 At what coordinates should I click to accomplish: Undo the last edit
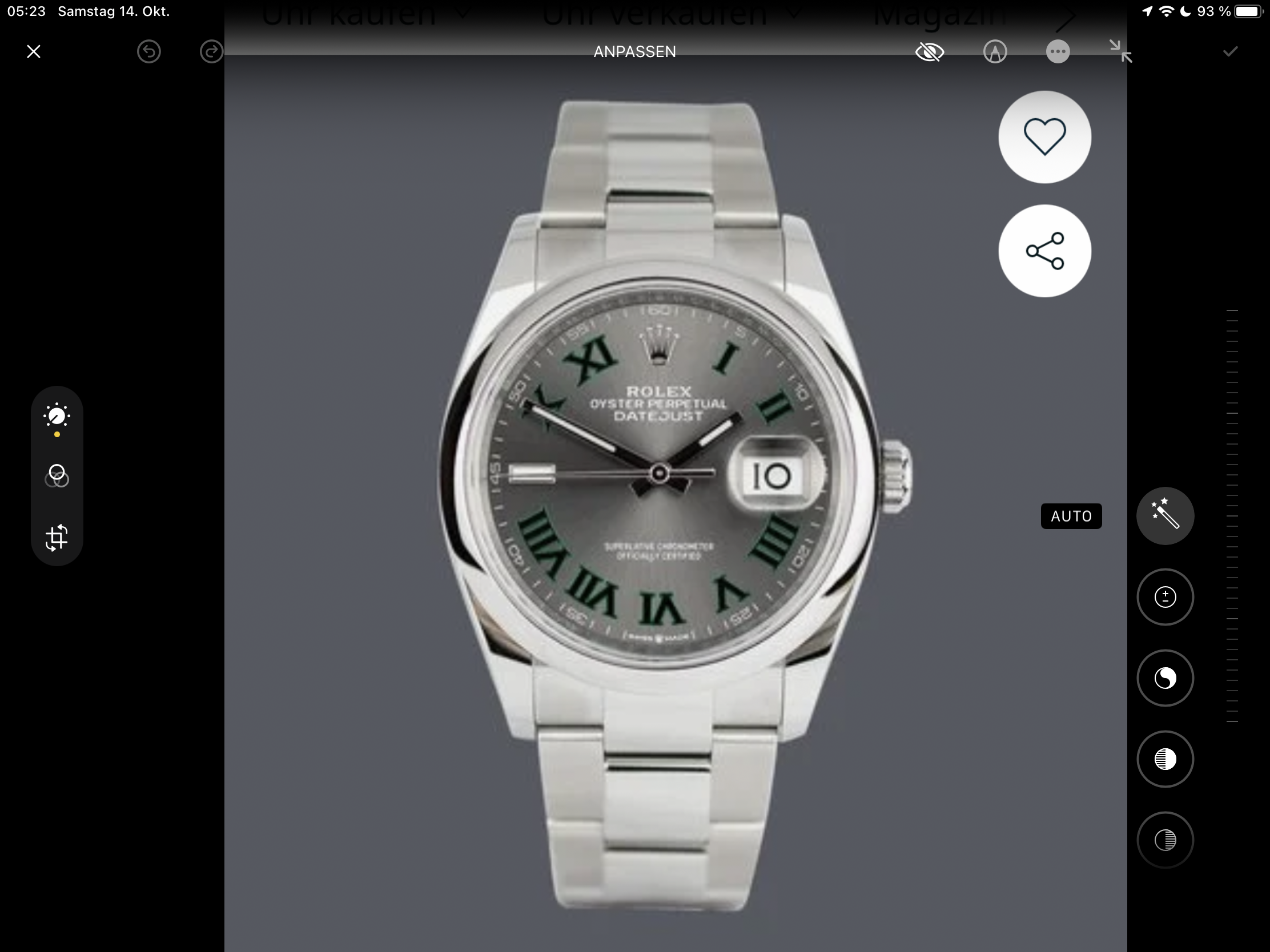pyautogui.click(x=148, y=51)
